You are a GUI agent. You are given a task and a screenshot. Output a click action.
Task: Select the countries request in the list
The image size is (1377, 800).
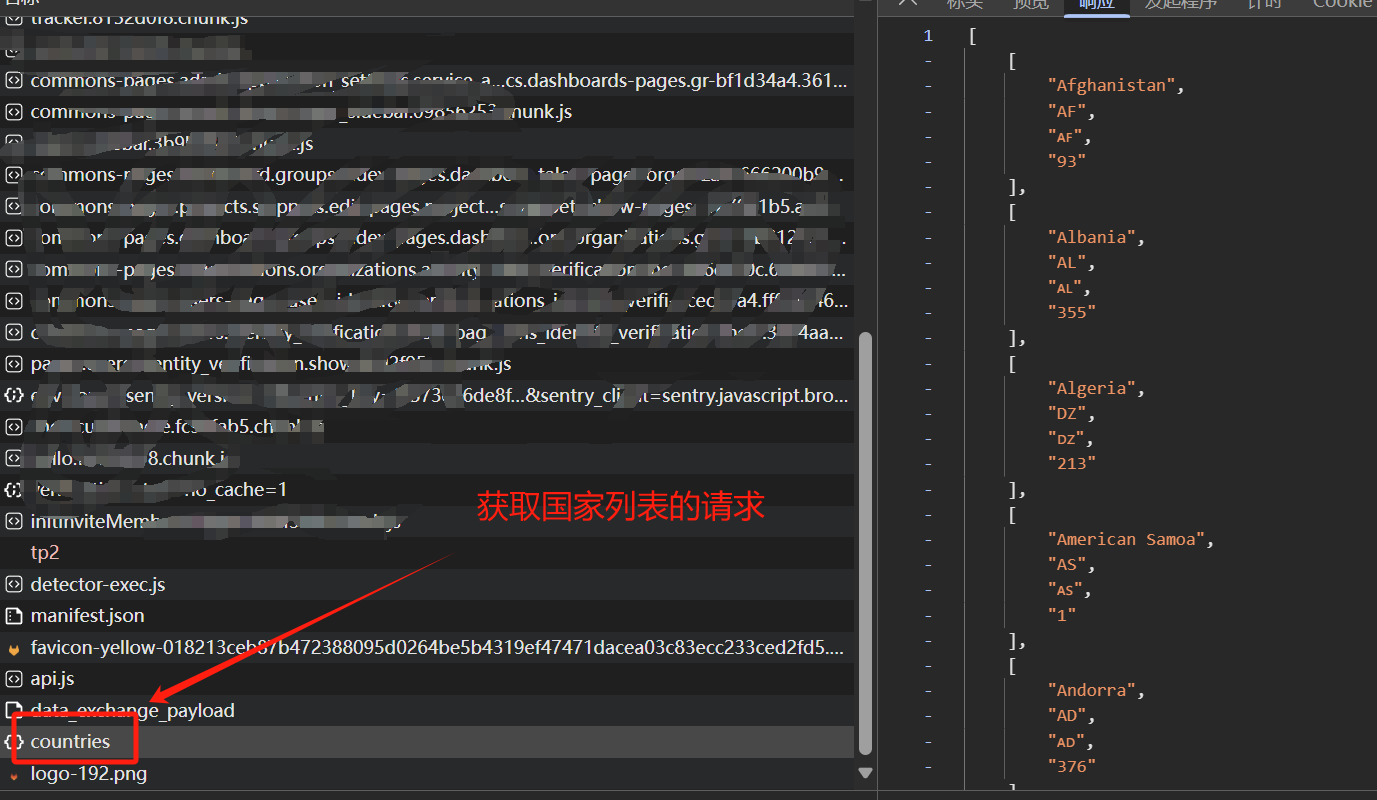[x=70, y=742]
